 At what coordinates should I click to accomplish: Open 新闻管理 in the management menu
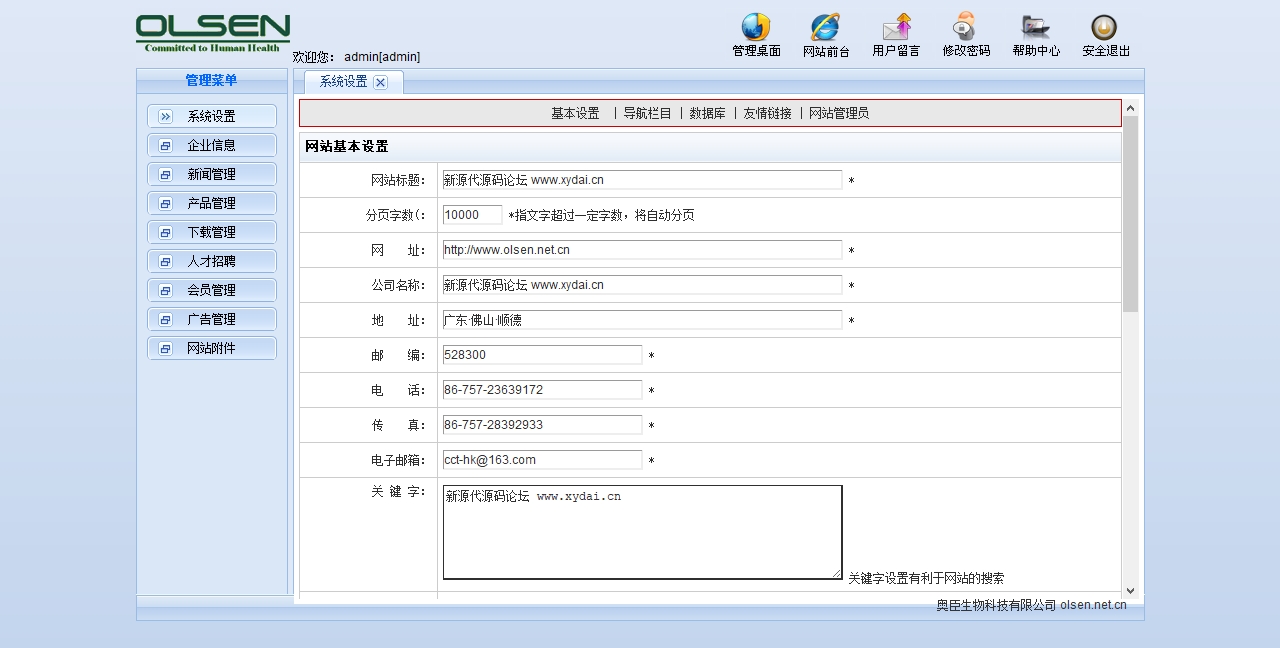(x=212, y=175)
